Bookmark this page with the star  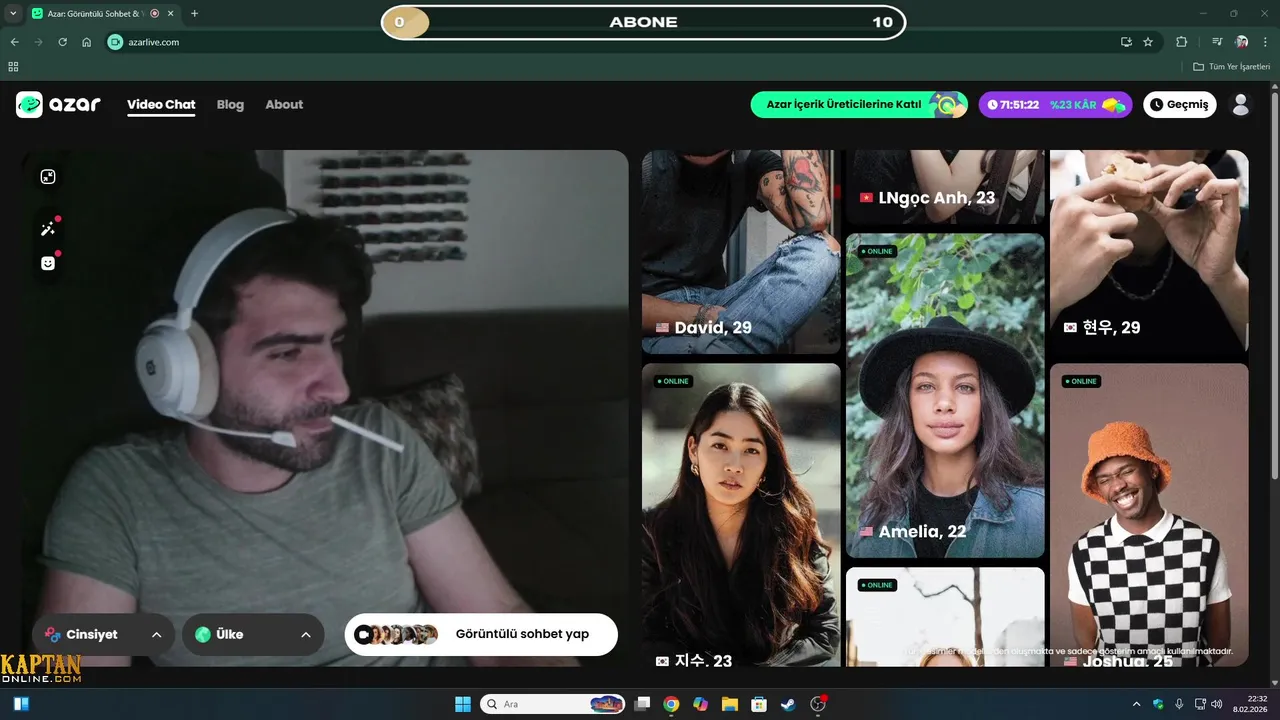[x=1148, y=42]
